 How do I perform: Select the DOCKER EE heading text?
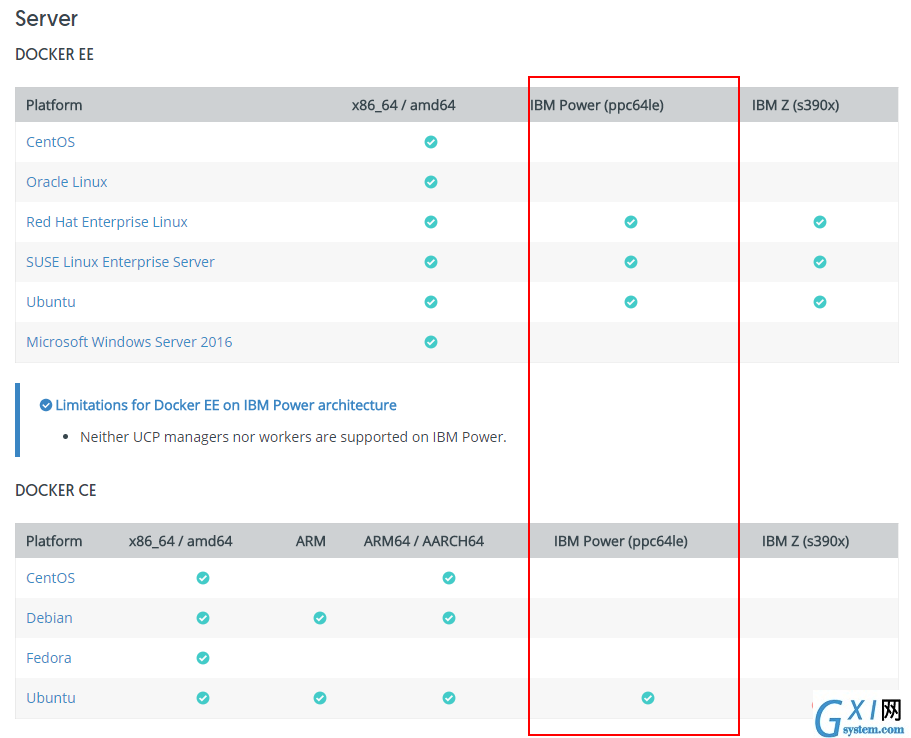coord(54,54)
